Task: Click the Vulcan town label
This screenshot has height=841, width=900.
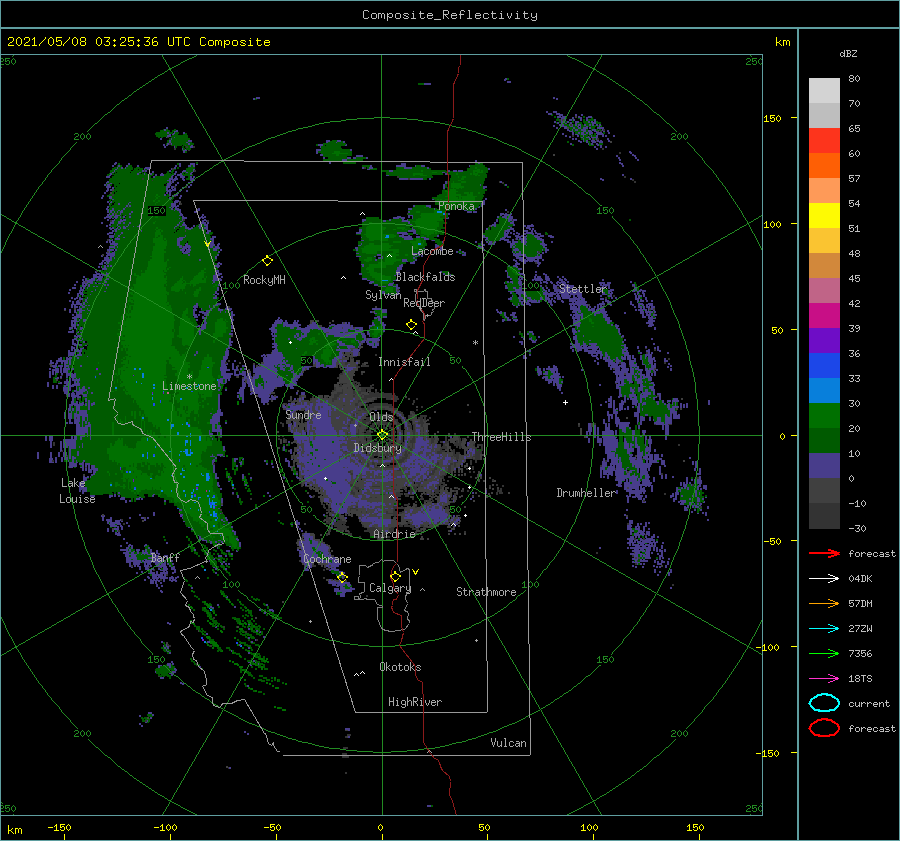Action: click(508, 743)
